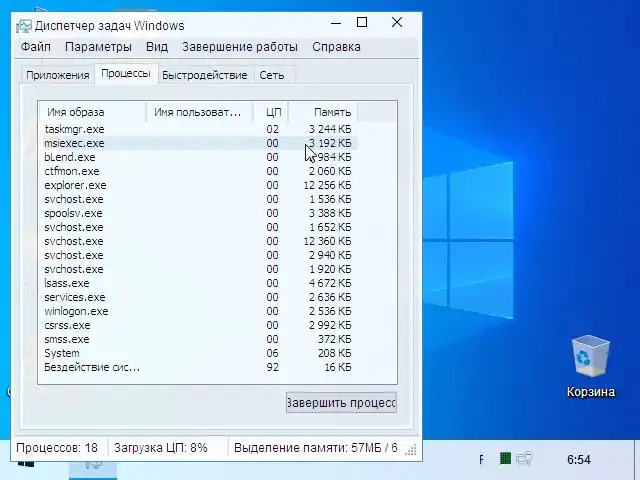
Task: Select the csrss.exe process row
Action: pos(198,325)
